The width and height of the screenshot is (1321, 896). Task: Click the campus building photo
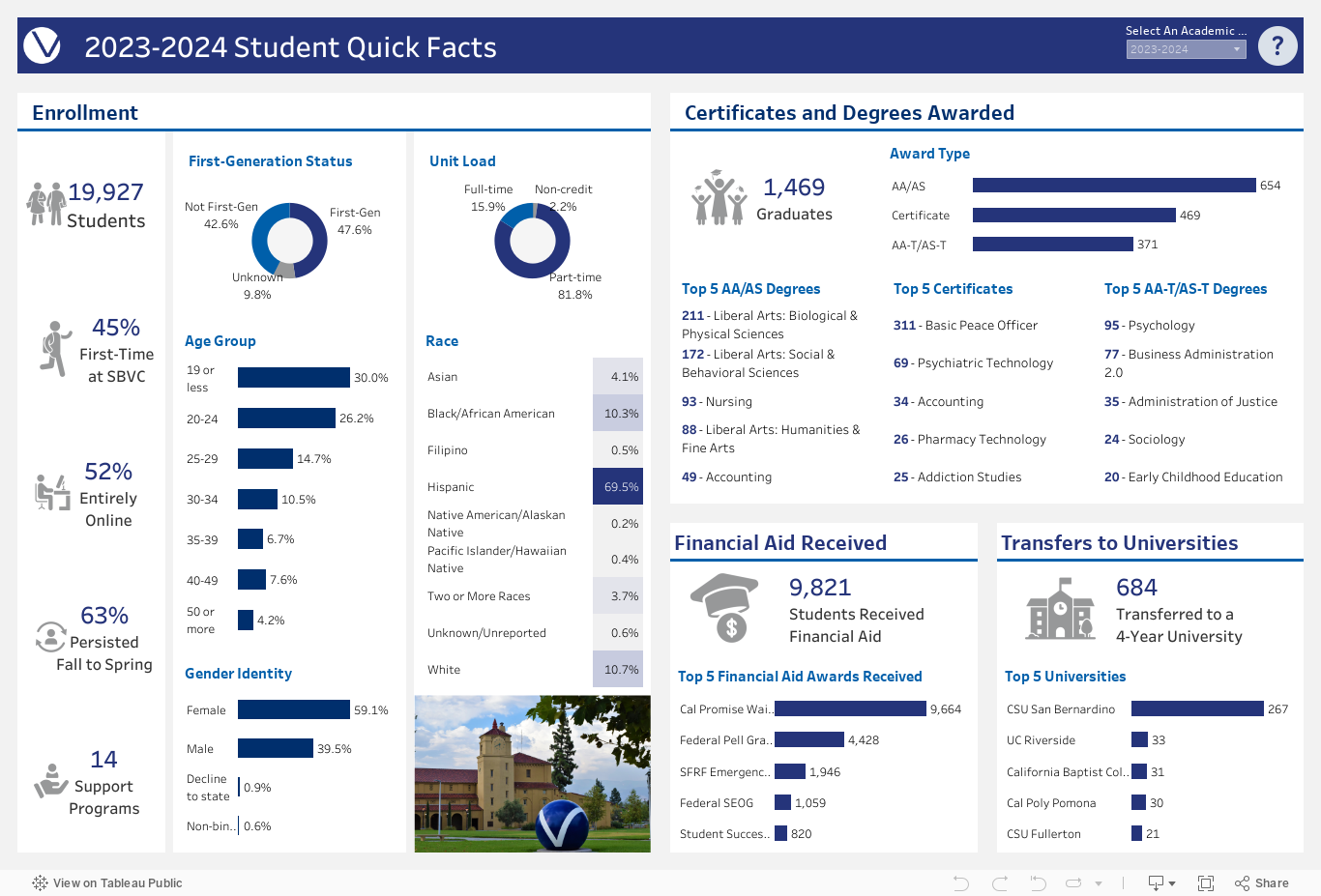pyautogui.click(x=533, y=774)
